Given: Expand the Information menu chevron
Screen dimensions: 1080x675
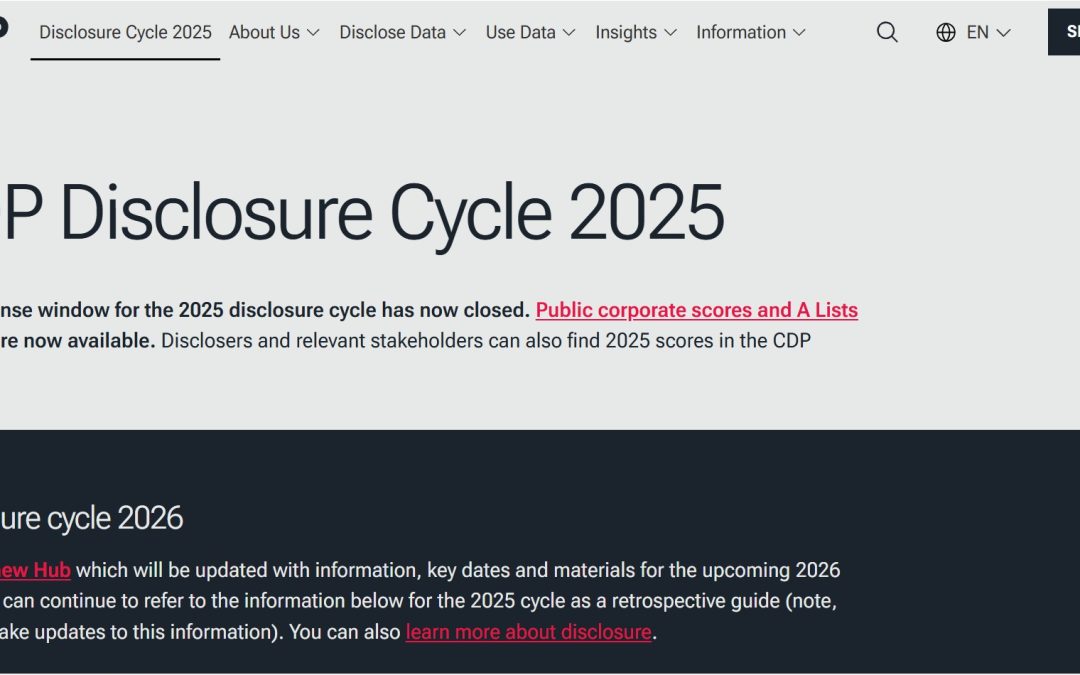Looking at the screenshot, I should 799,32.
